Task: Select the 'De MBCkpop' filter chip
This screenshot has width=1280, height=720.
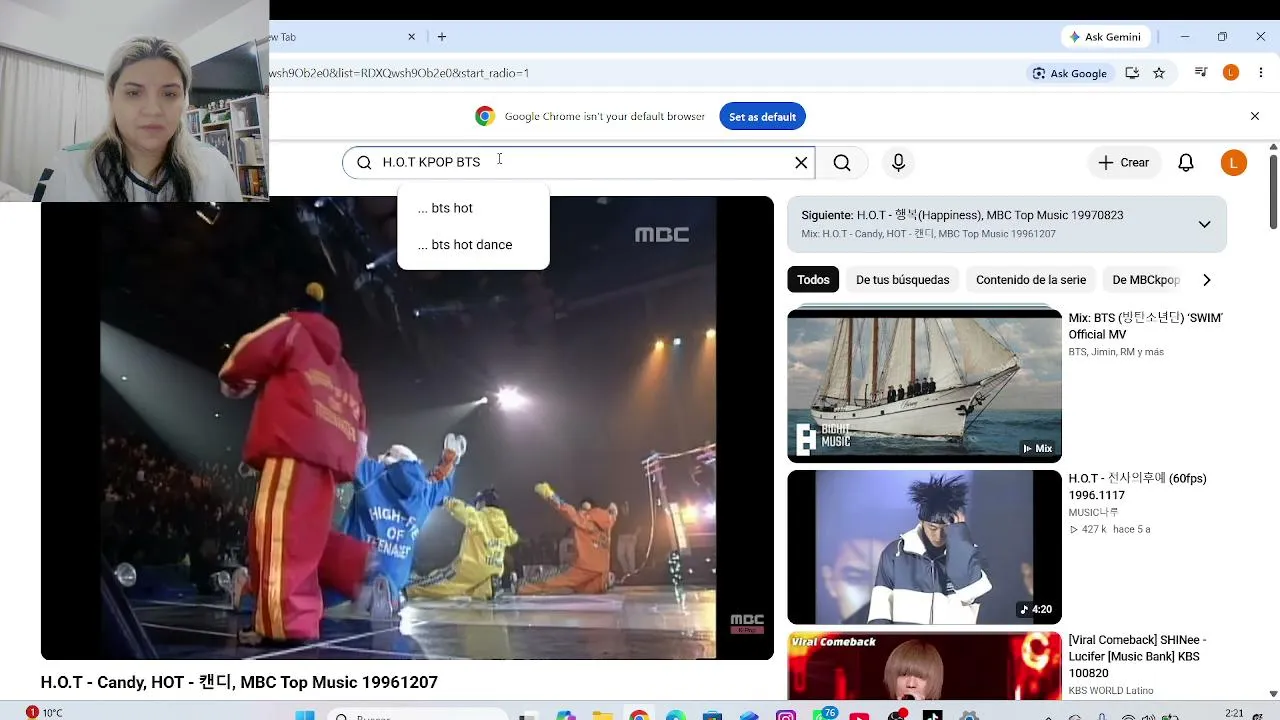Action: pos(1146,280)
